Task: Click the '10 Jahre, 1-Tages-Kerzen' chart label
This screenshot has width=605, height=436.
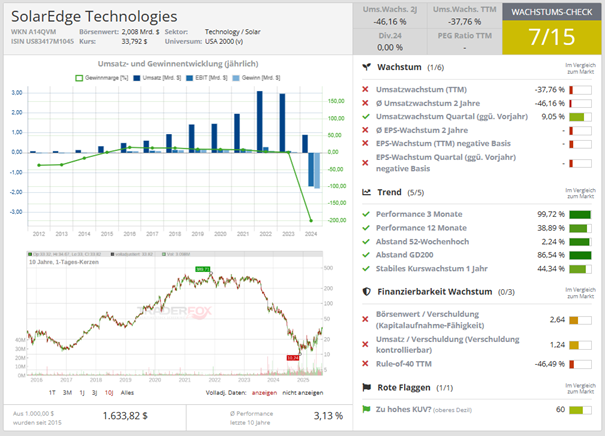Action: point(64,262)
